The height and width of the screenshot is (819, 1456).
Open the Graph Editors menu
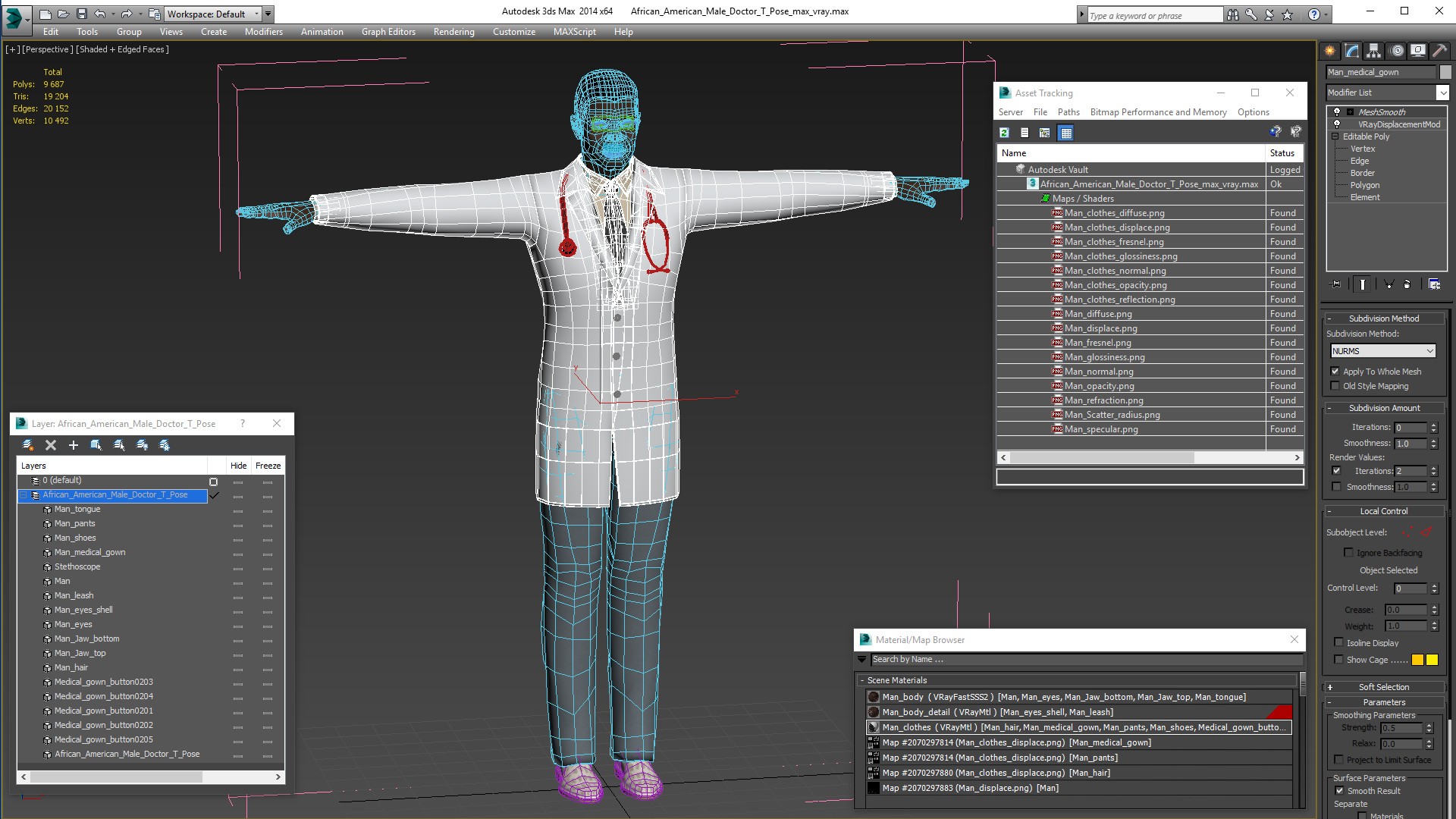tap(388, 32)
